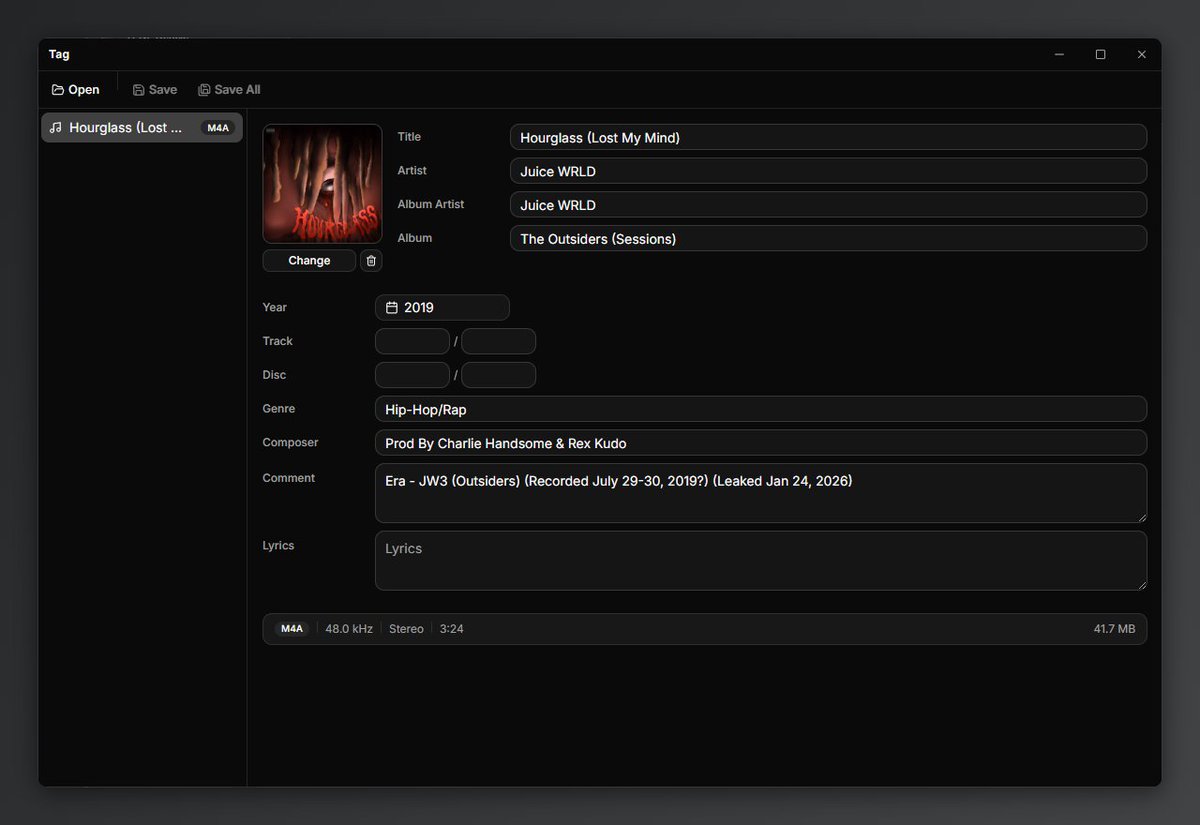Click the Comment box resize handle
Viewport: 1200px width, 825px height.
(x=1141, y=517)
